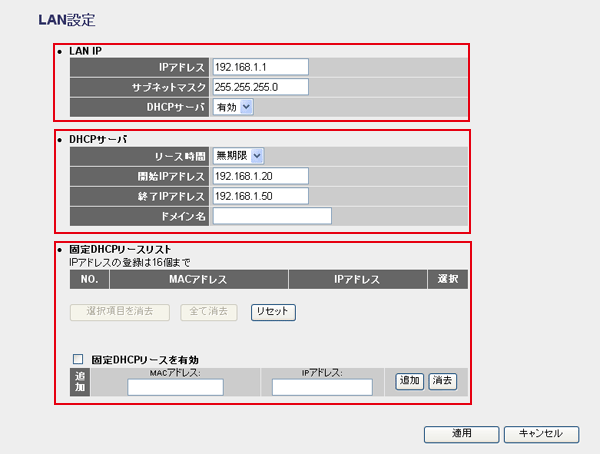
Task: Open the DHCPサーバ 有効 dropdown
Action: pos(233,107)
